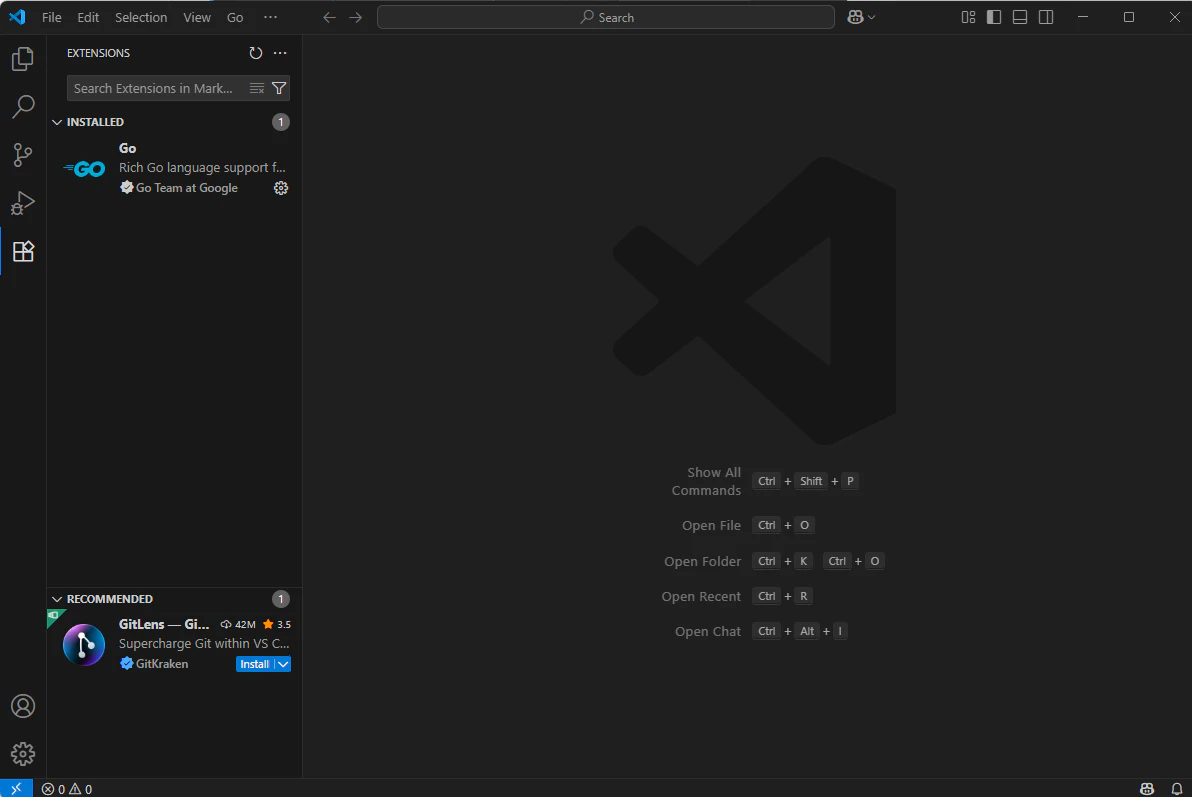Open the Copilot chat icon in title bar

(855, 17)
